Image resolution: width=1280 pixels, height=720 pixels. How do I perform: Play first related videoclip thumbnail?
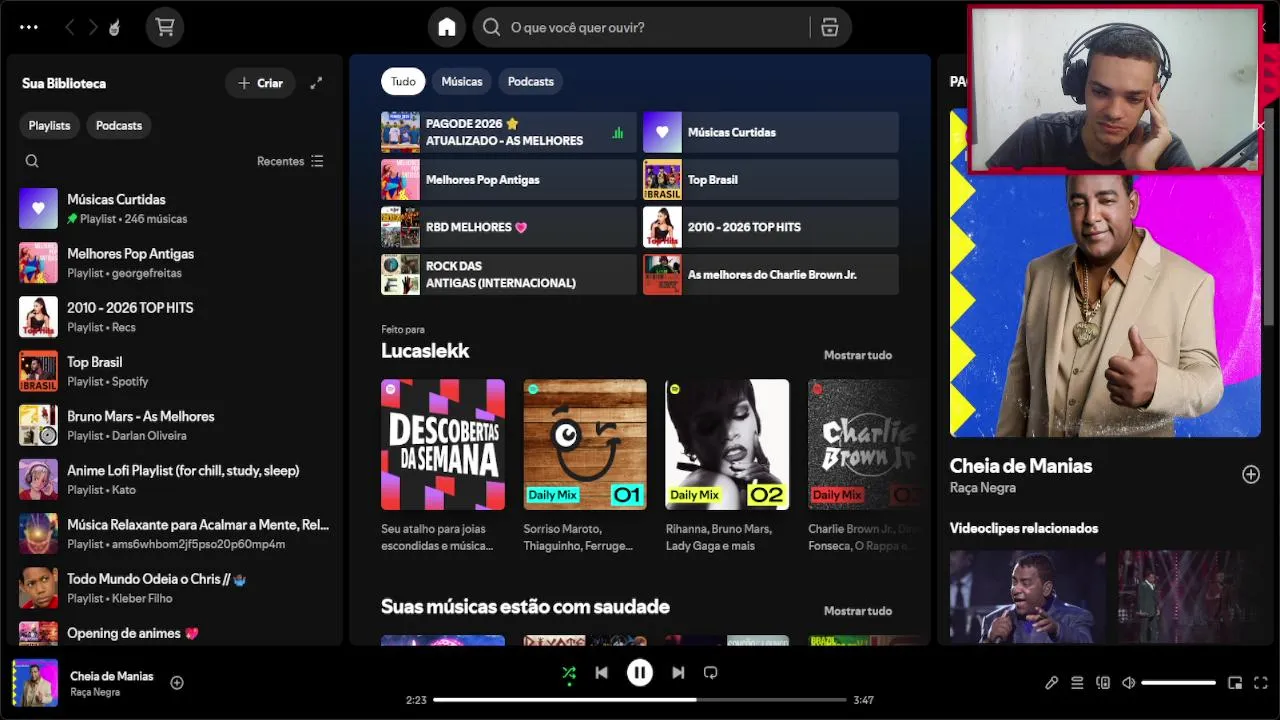click(x=1027, y=597)
